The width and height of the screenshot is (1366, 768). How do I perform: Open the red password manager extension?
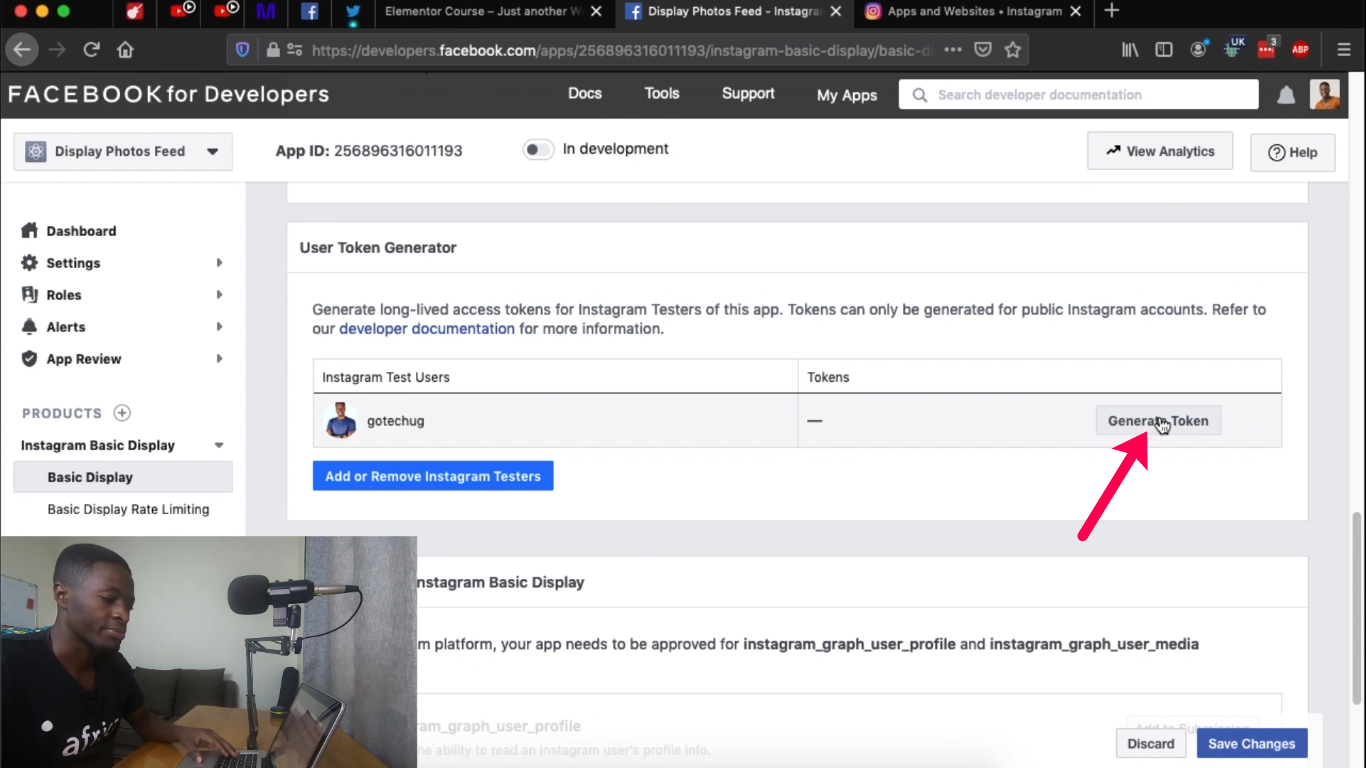[x=1267, y=48]
